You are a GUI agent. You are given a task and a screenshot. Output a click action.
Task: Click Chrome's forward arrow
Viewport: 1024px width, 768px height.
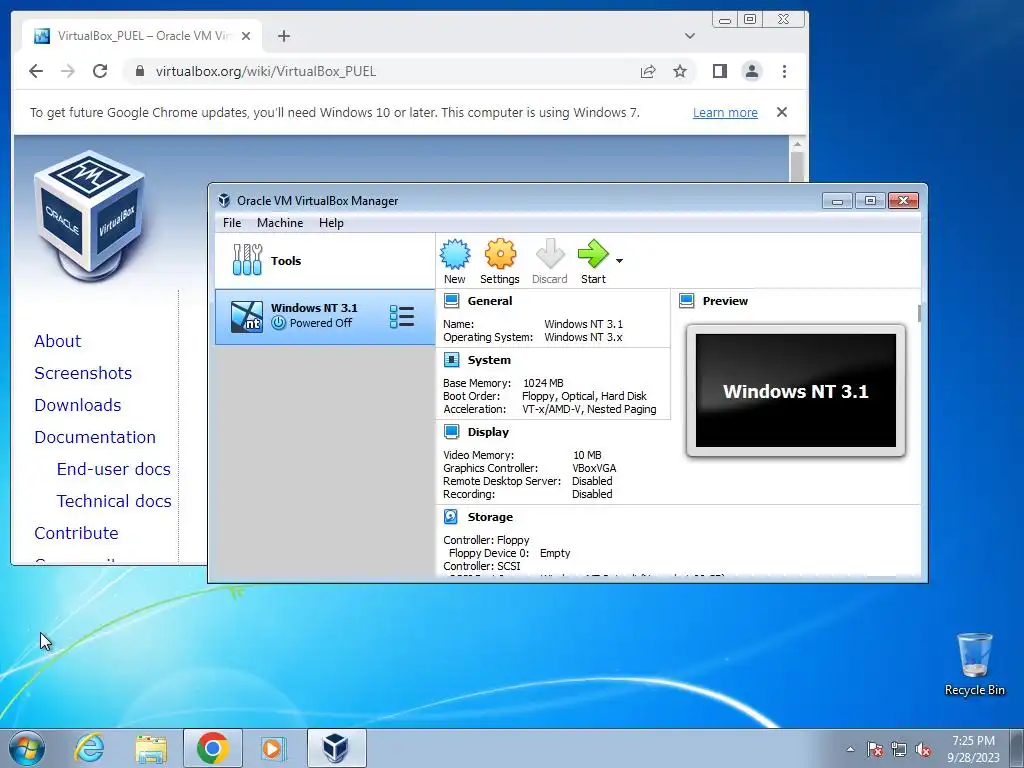(68, 71)
